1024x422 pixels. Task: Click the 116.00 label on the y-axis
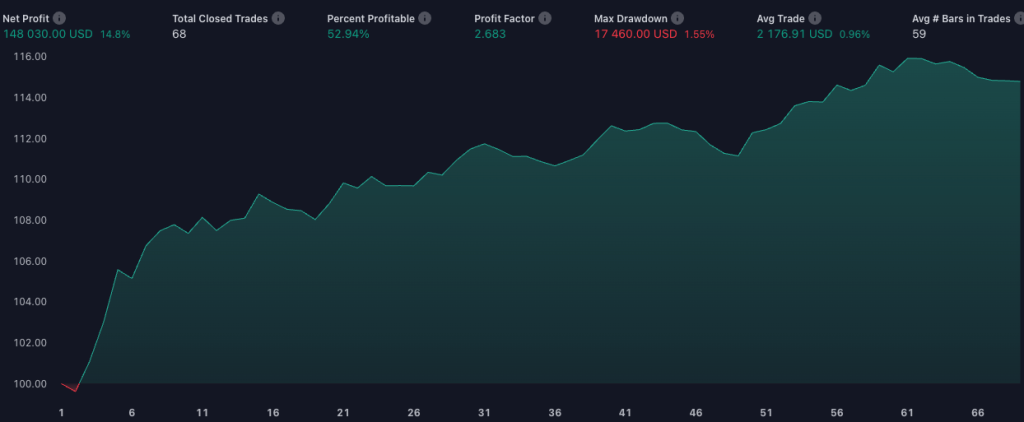(30, 57)
